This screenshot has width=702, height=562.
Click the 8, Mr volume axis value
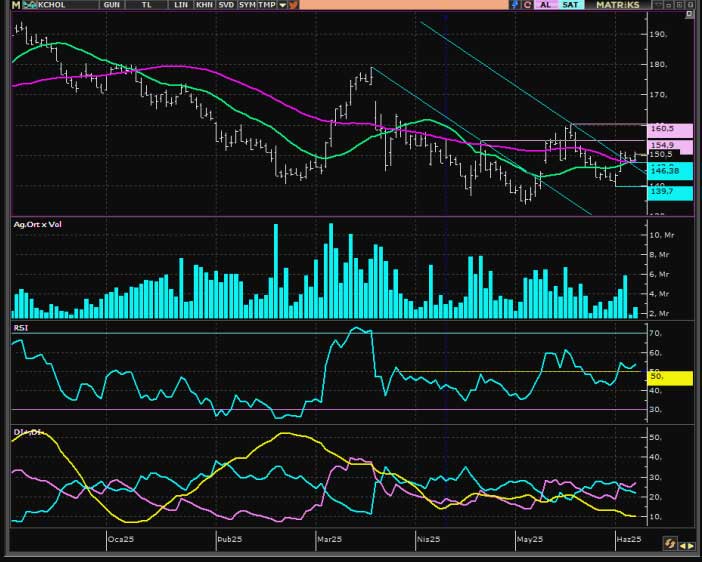click(659, 255)
